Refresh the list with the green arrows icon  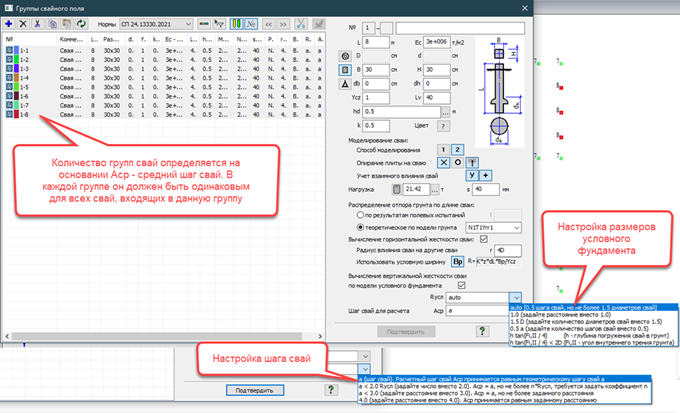pyautogui.click(x=81, y=24)
